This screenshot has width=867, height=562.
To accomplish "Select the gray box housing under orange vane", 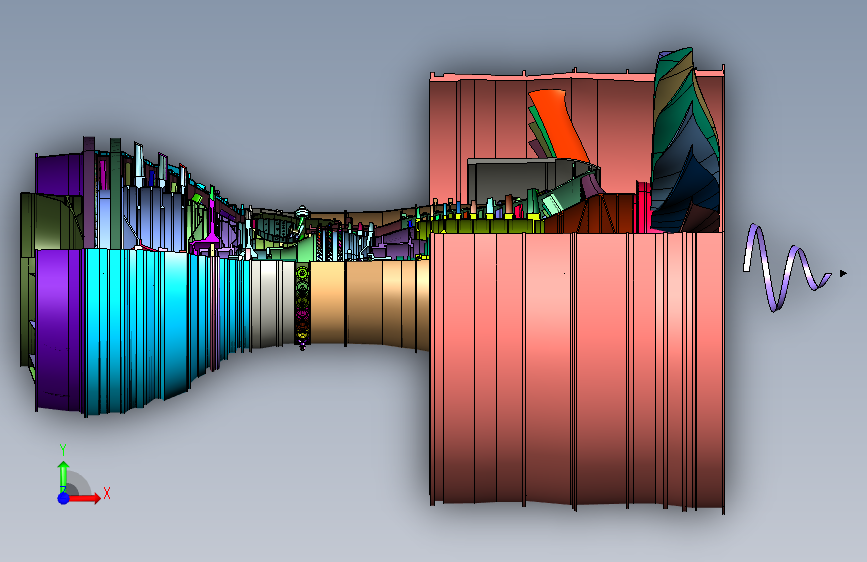I will pos(511,180).
